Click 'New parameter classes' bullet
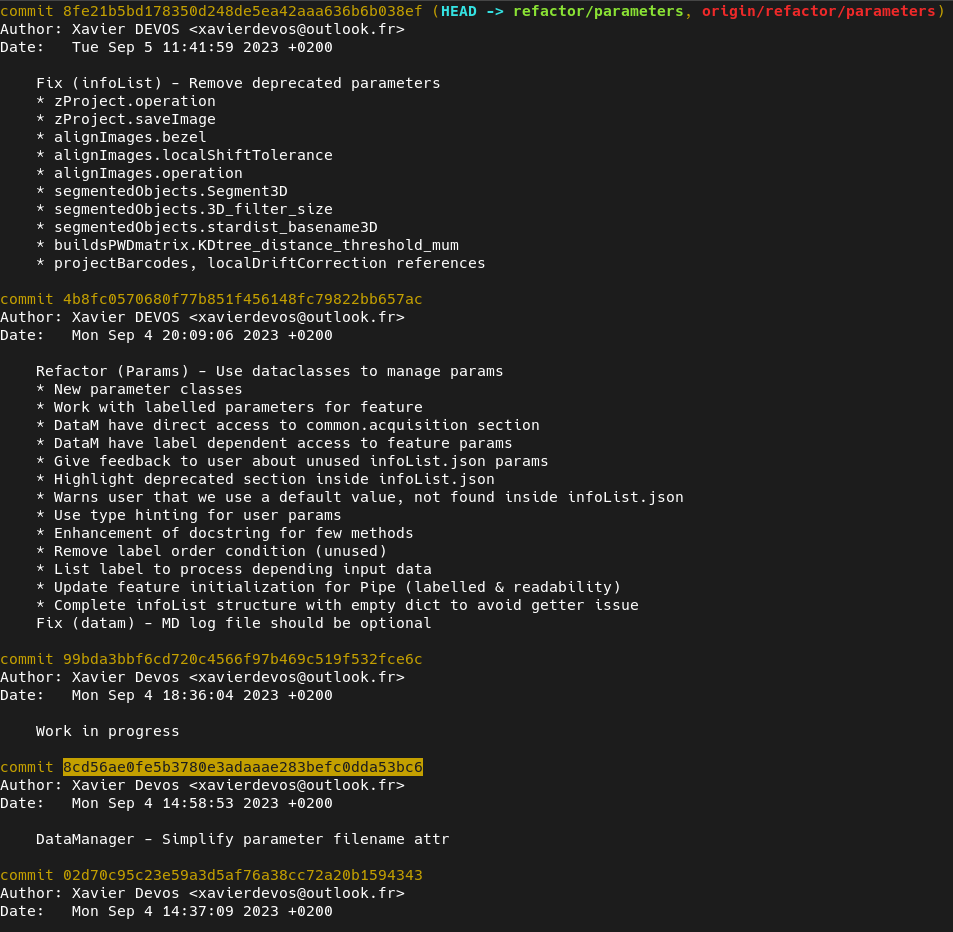Viewport: 953px width, 932px height. click(x=139, y=389)
